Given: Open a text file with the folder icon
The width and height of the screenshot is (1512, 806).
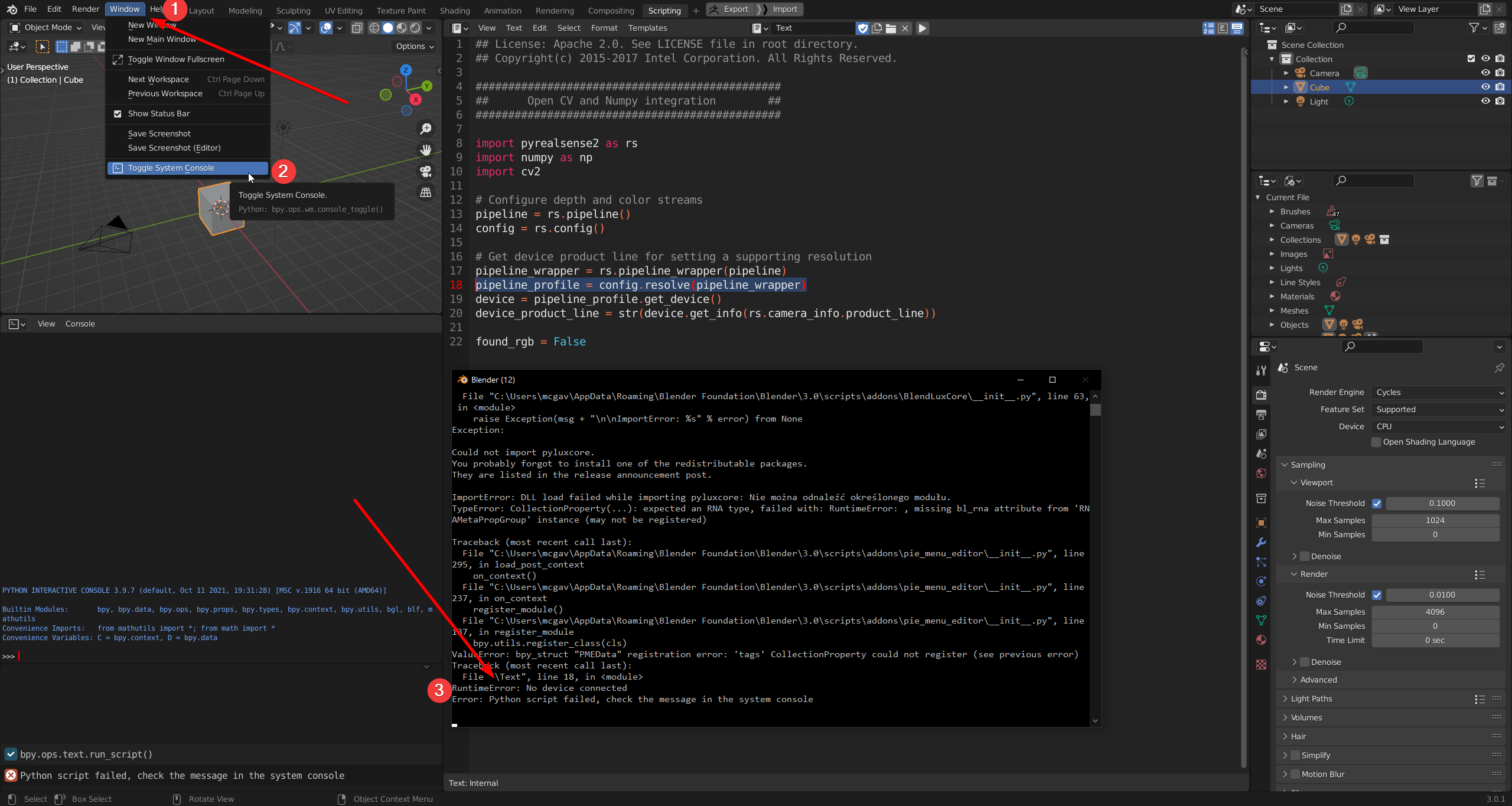Looking at the screenshot, I should pos(891,28).
